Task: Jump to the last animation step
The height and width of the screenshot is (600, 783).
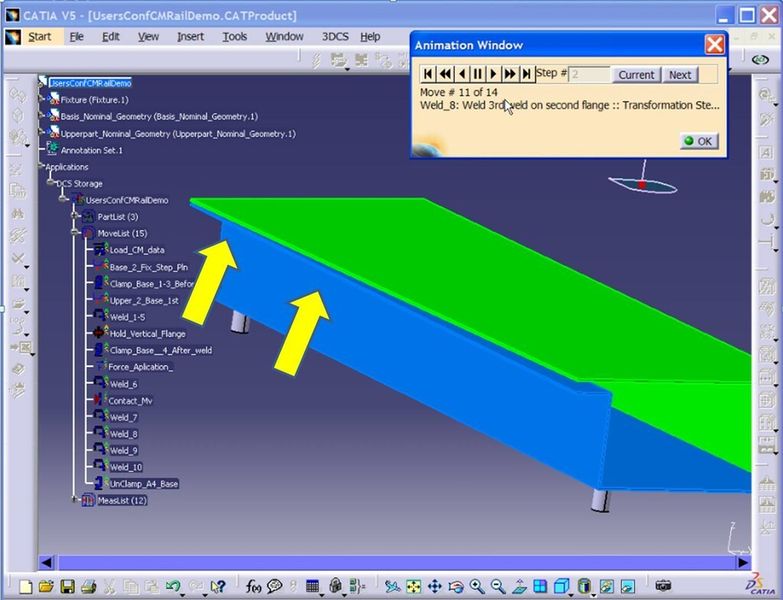Action: 526,74
